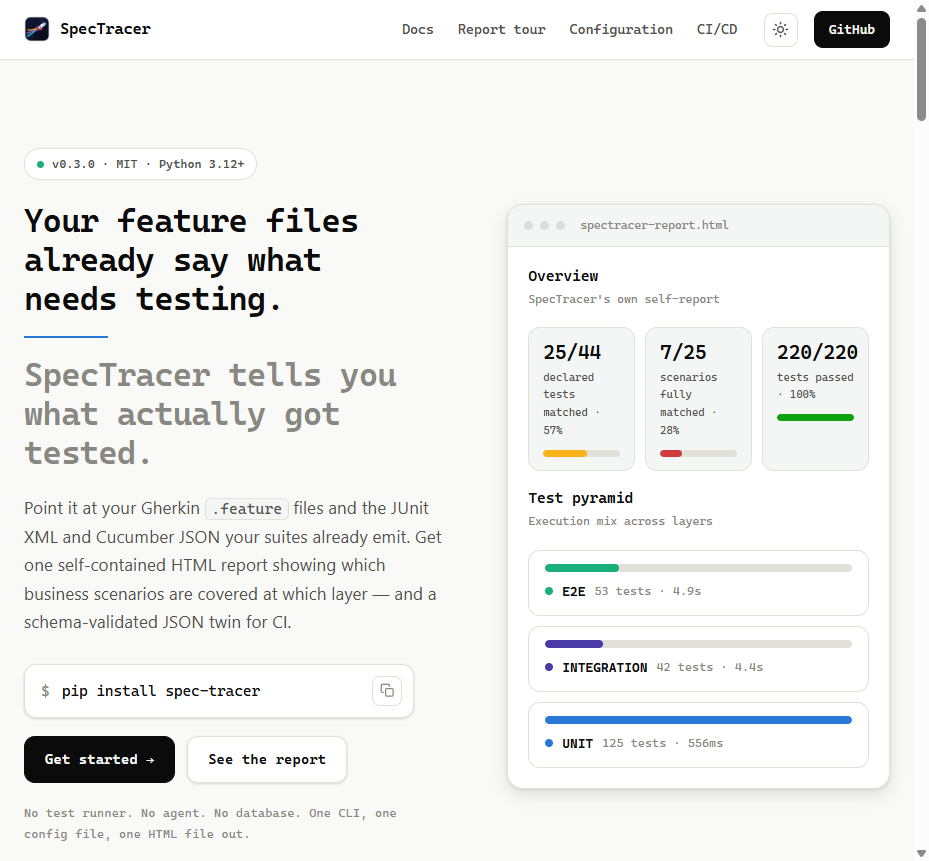Click the green E2E layer bar
929x861 pixels.
coord(582,568)
